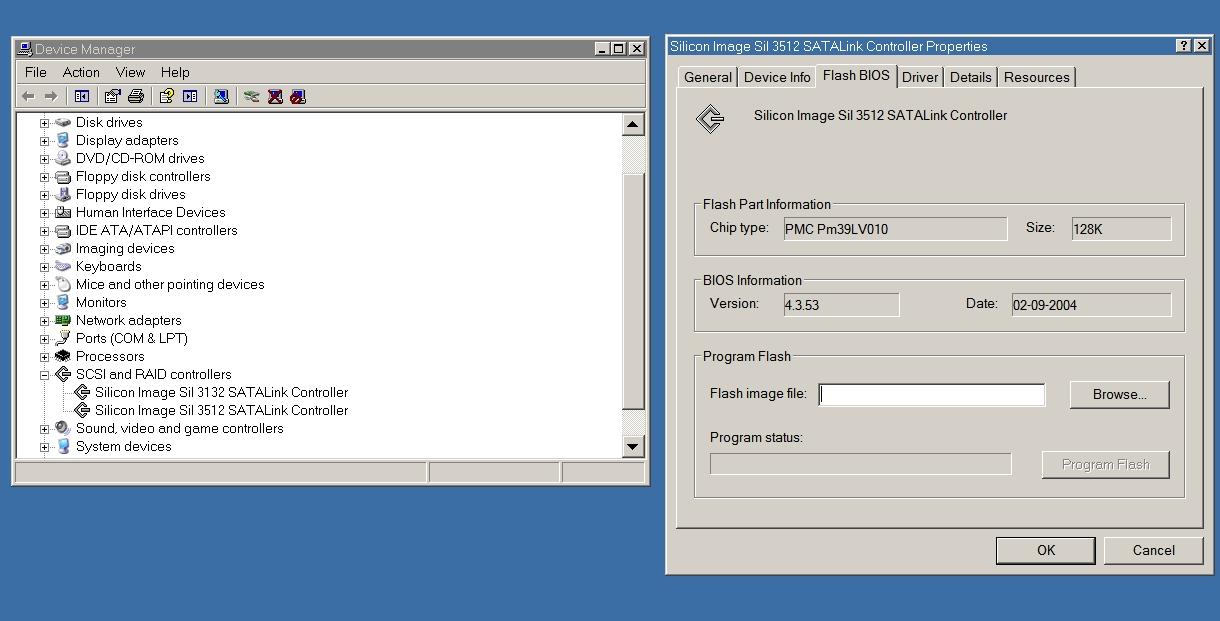Click the Uninstall device red X icon
The image size is (1220, 621).
pos(274,96)
